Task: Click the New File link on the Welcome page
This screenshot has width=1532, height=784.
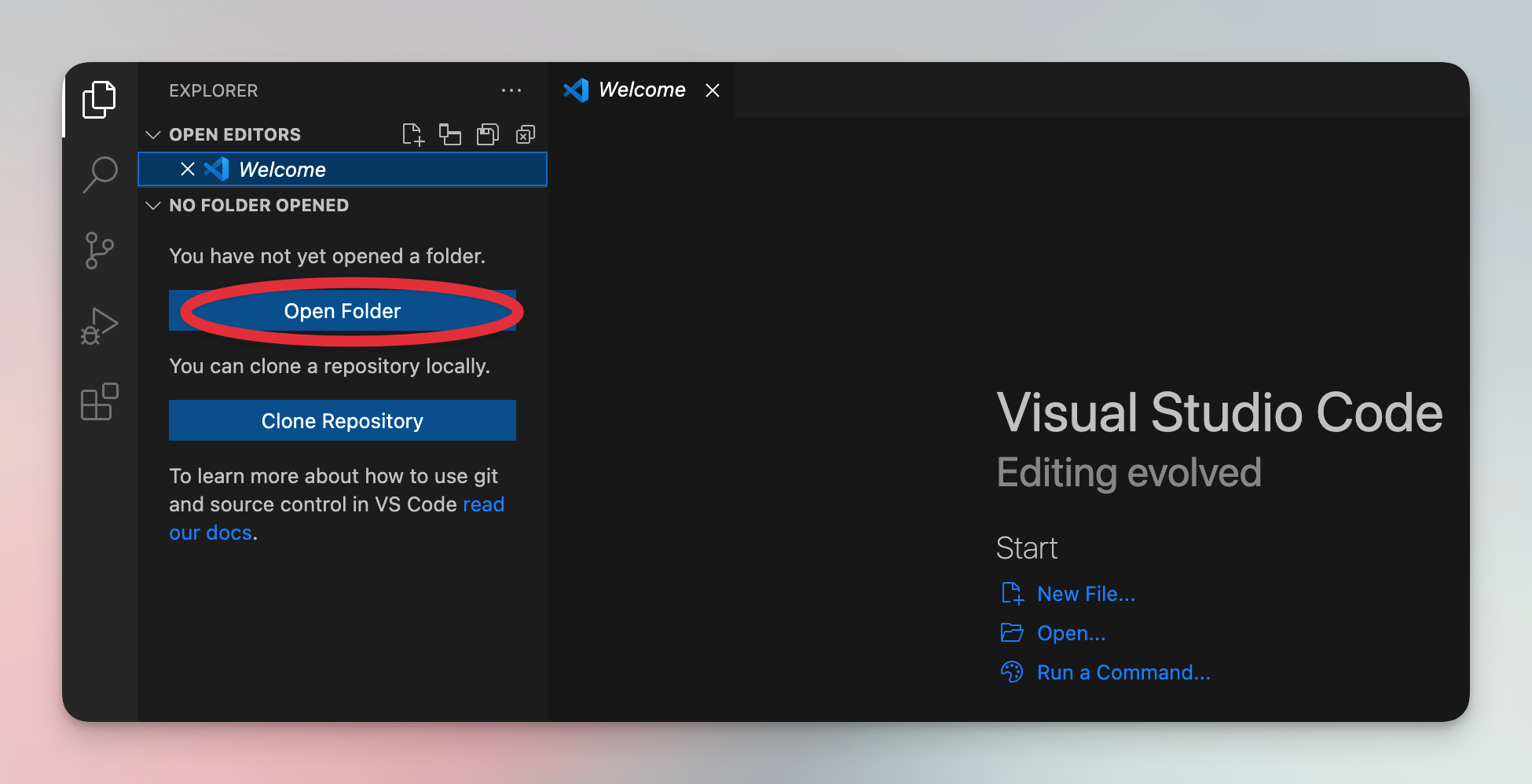Action: 1086,594
